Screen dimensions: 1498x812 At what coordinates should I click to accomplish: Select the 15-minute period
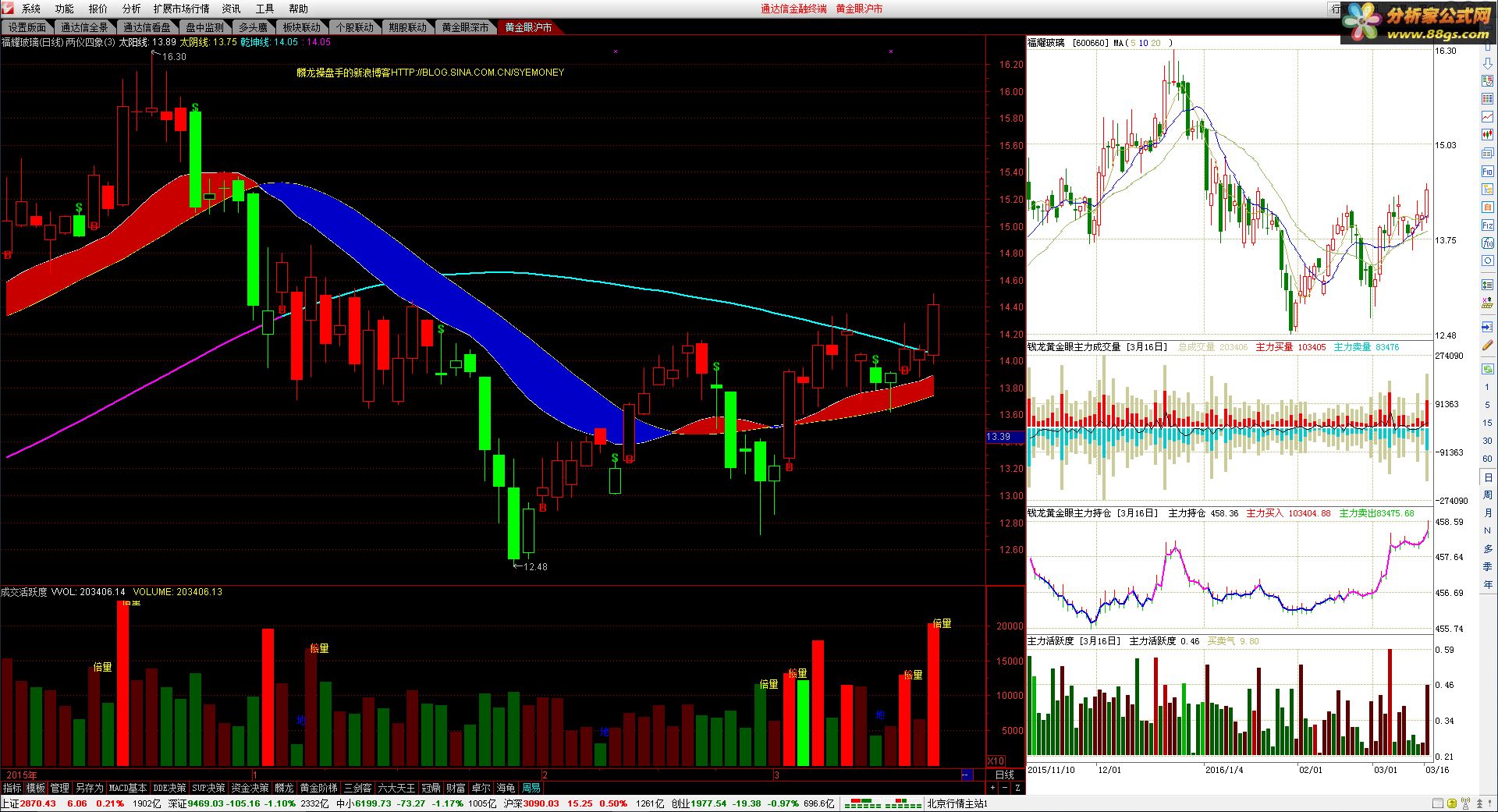tap(1487, 423)
